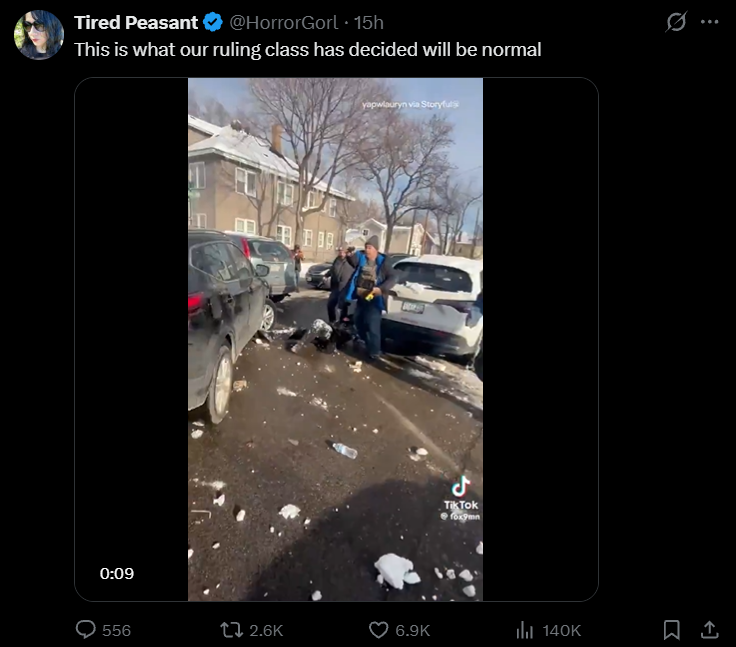Click the Grok explain post icon

(x=676, y=22)
